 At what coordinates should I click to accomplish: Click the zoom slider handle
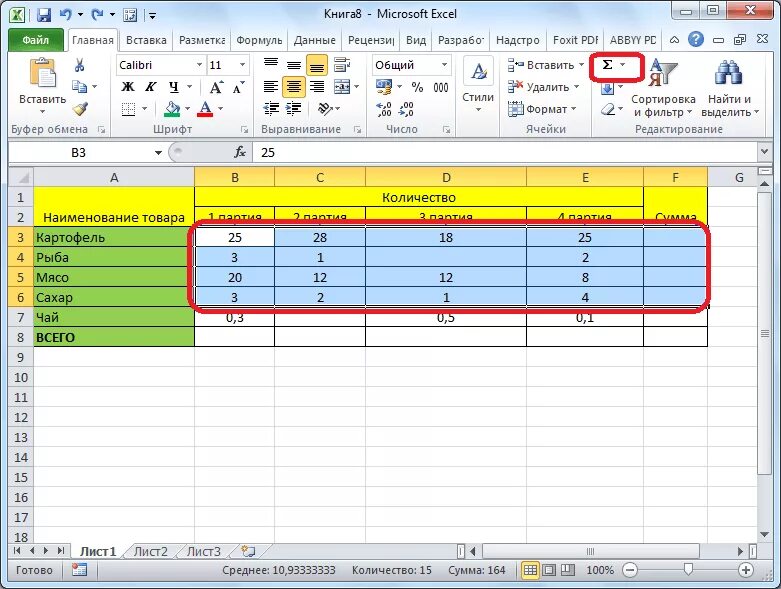point(688,569)
